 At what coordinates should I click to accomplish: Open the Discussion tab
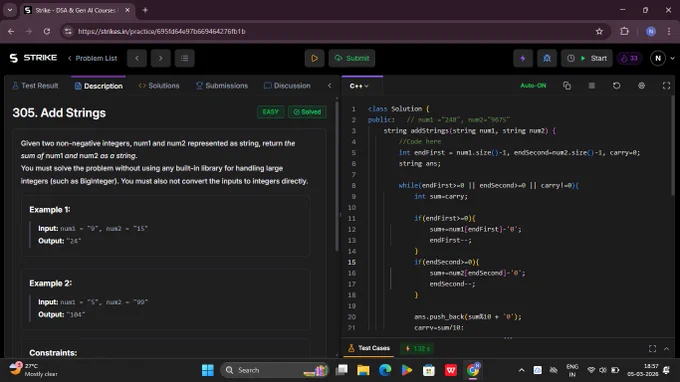click(x=287, y=86)
